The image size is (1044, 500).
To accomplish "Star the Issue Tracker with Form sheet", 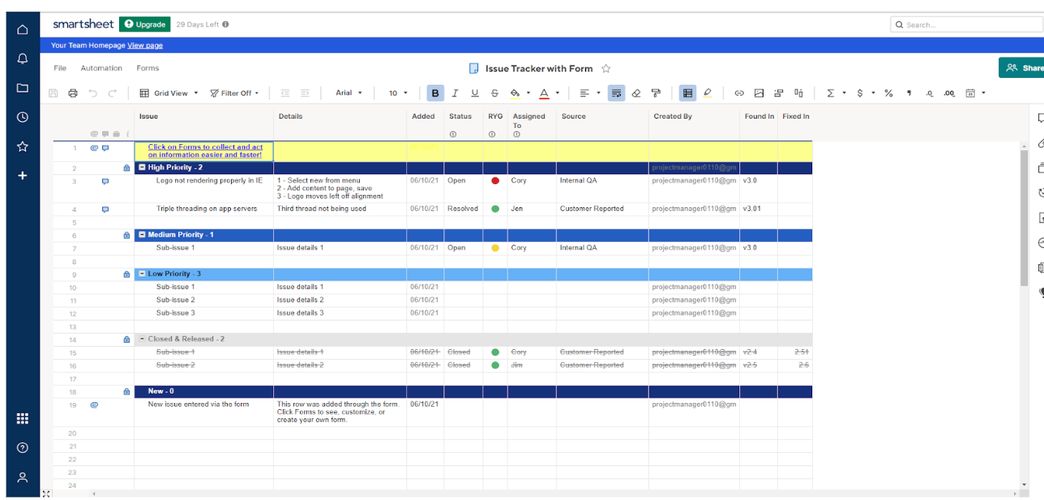I will point(606,69).
